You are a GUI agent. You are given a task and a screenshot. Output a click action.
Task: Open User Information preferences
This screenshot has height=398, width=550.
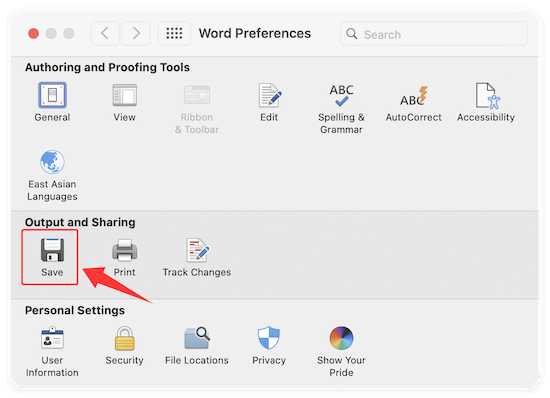52,351
